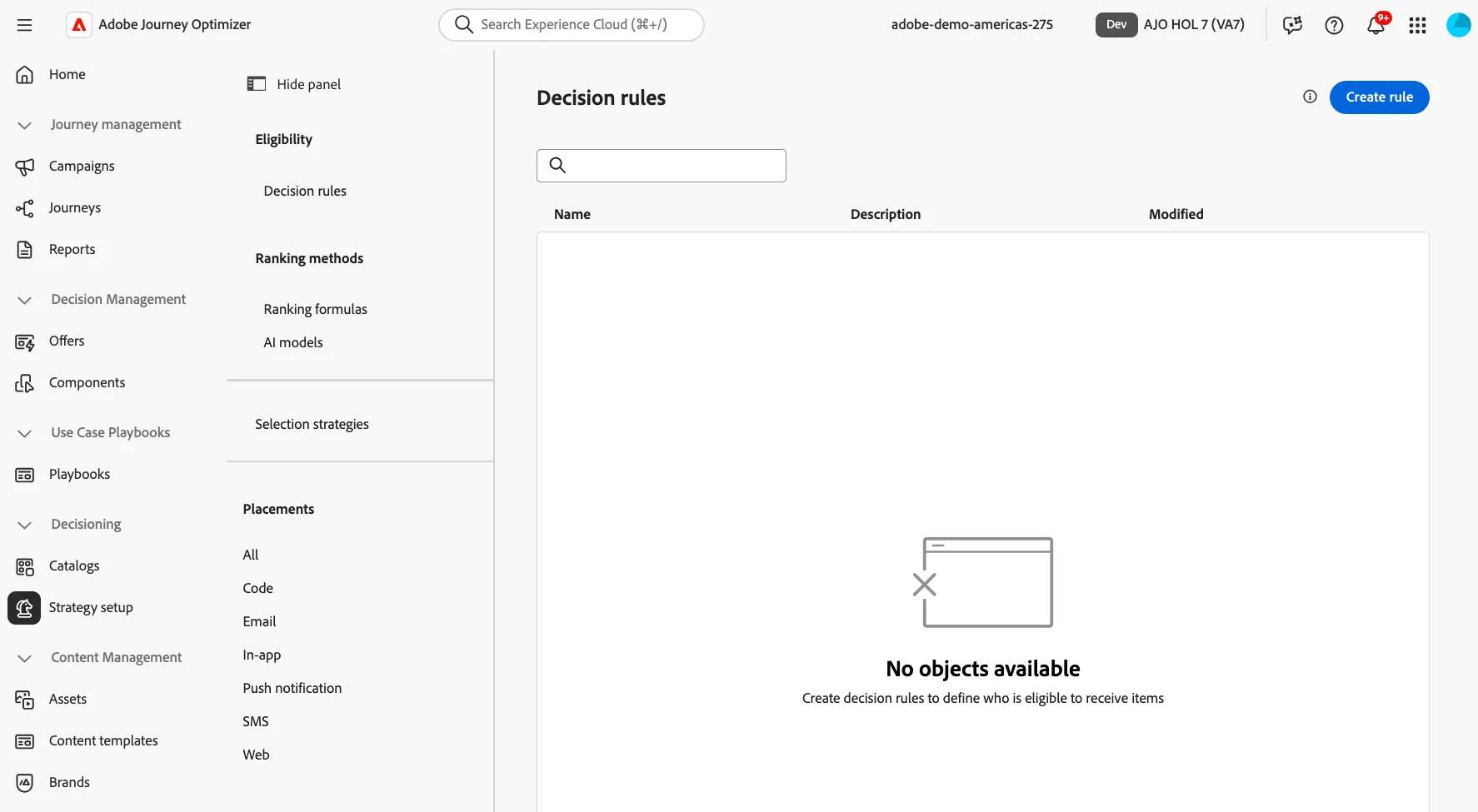Select AI models menu item
The image size is (1478, 812).
coord(293,343)
